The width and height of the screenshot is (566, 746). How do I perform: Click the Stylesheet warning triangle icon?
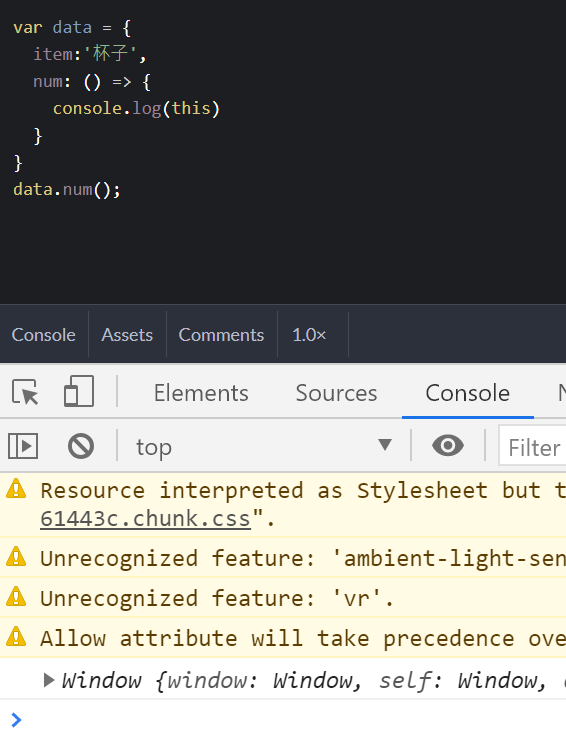pyautogui.click(x=16, y=489)
